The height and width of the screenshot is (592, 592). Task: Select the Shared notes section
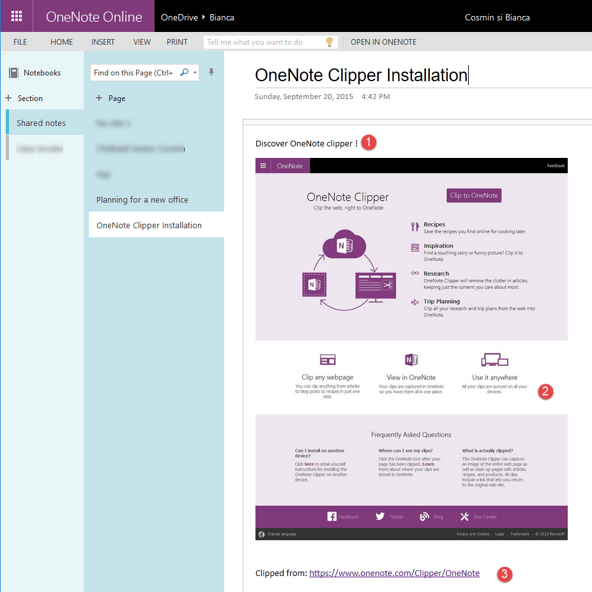[x=45, y=123]
